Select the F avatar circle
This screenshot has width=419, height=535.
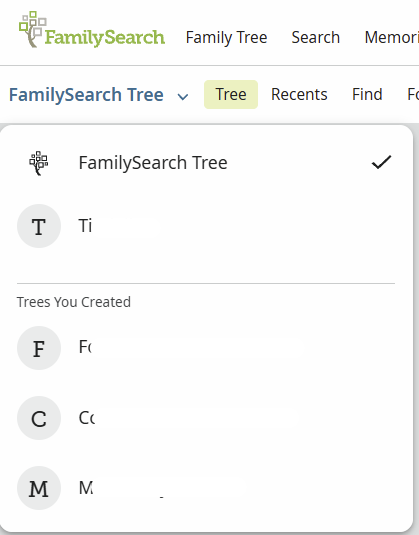coord(39,348)
